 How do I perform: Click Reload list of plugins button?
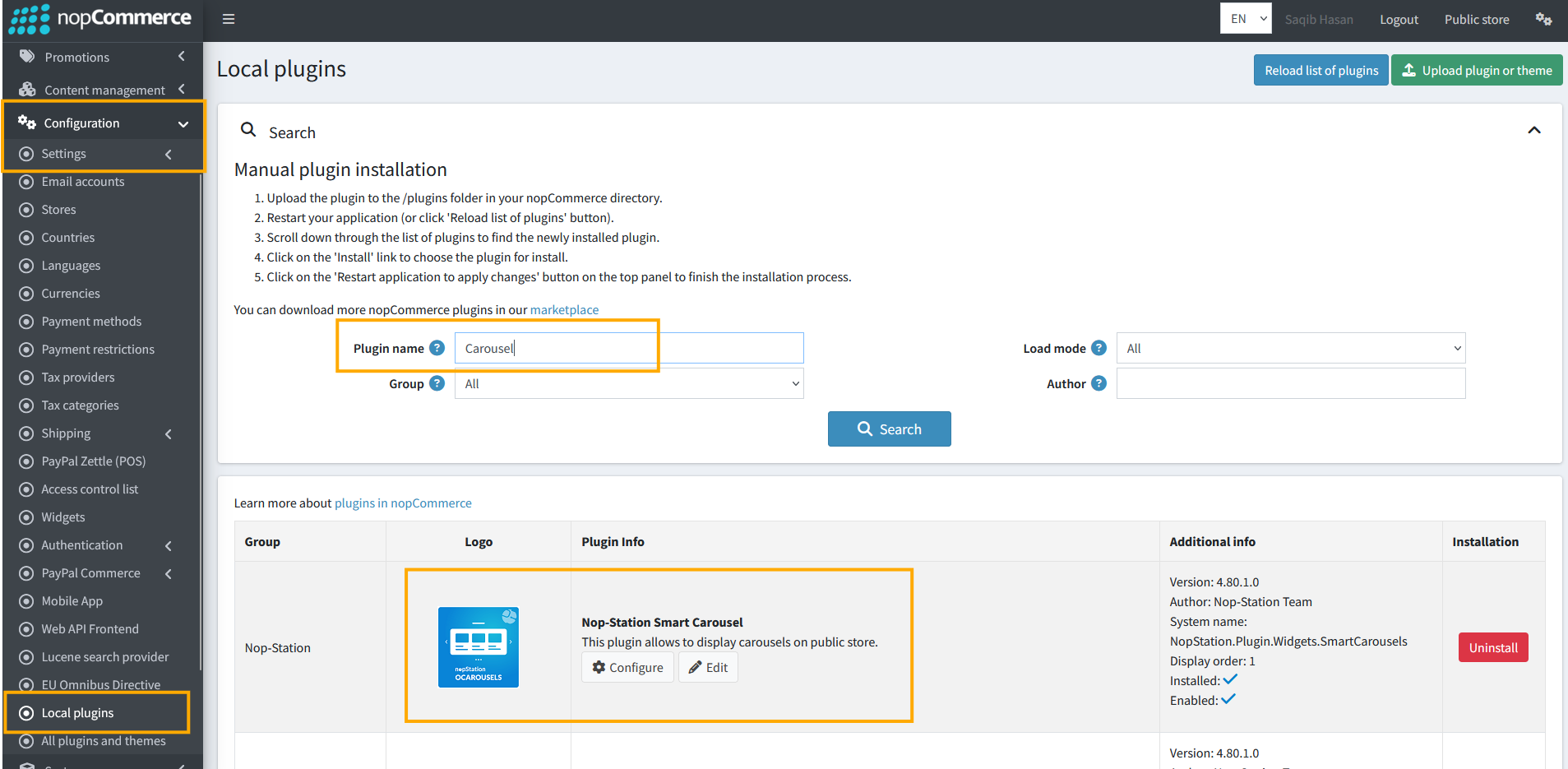point(1321,70)
